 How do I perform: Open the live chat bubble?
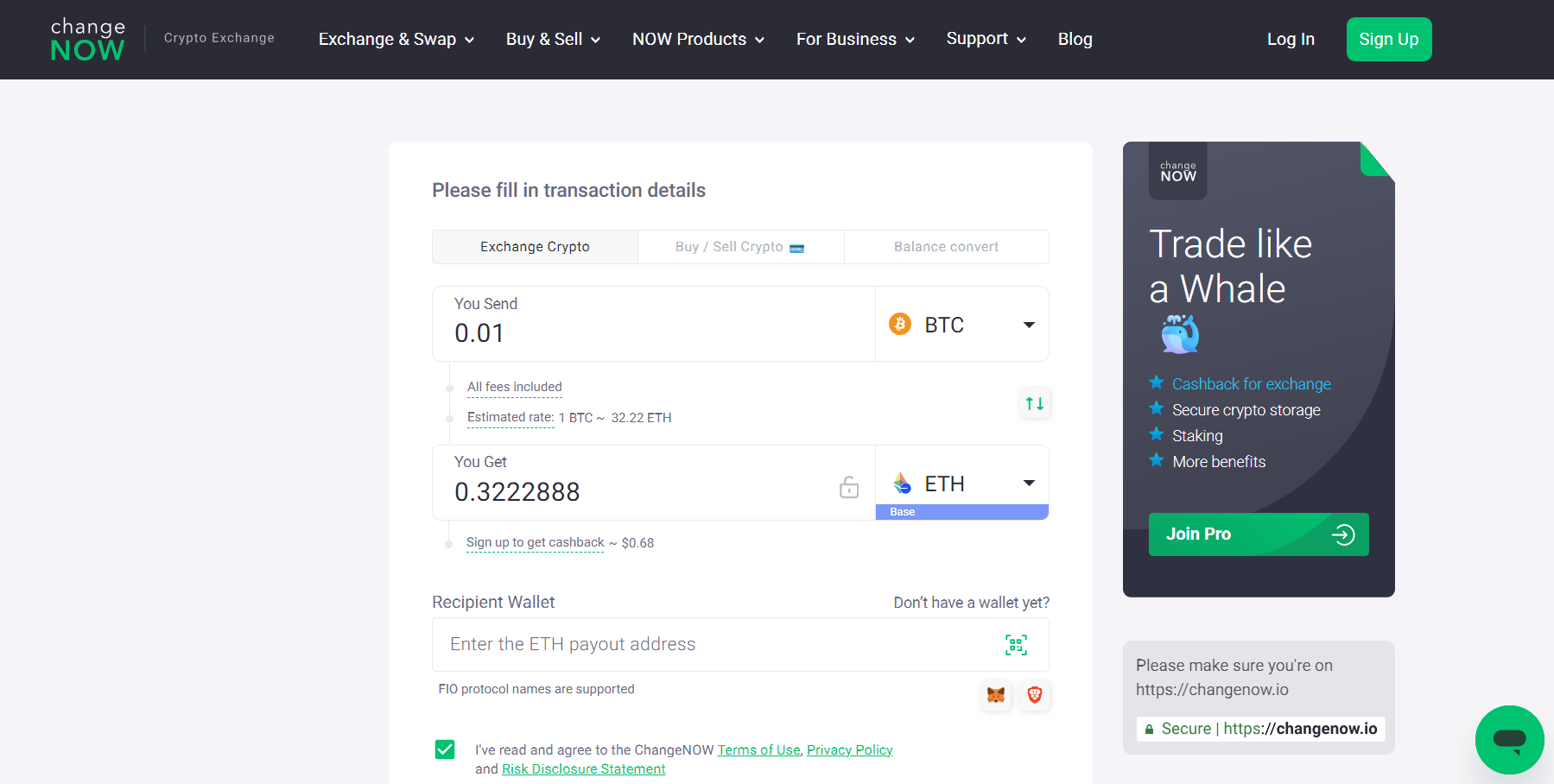click(x=1509, y=739)
